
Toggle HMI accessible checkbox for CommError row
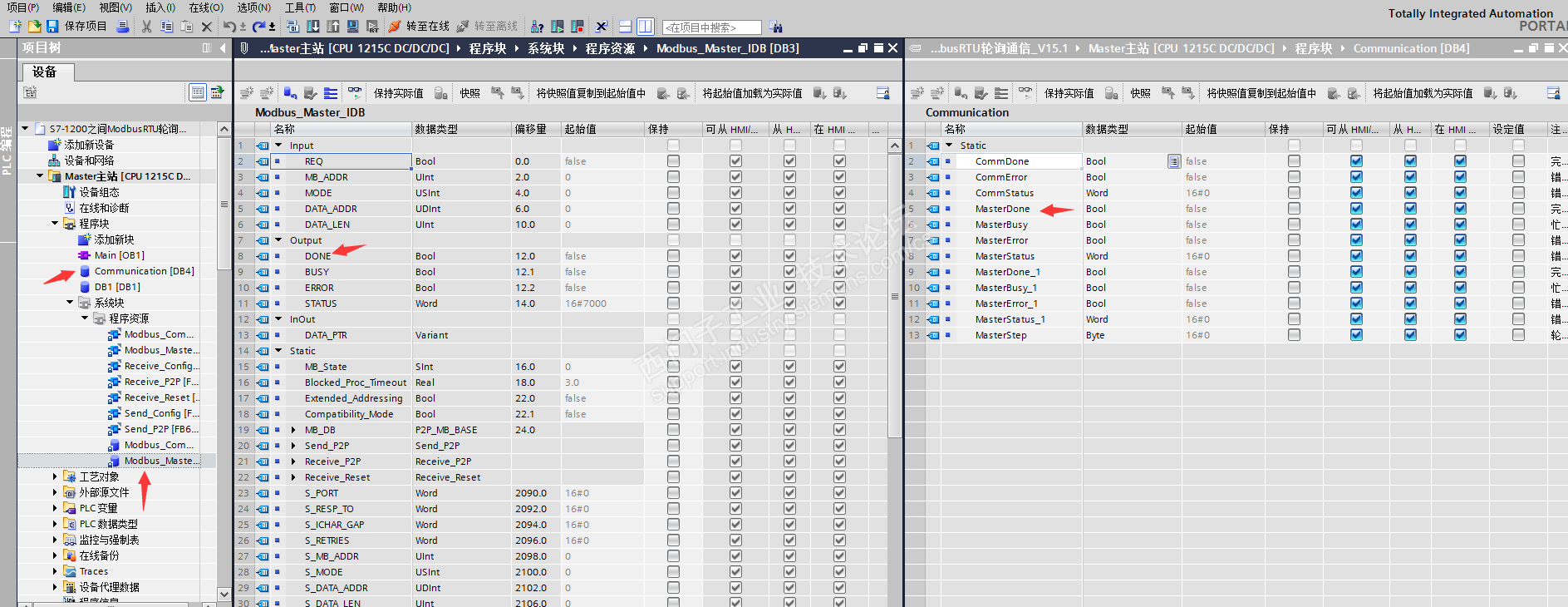pyautogui.click(x=1356, y=177)
